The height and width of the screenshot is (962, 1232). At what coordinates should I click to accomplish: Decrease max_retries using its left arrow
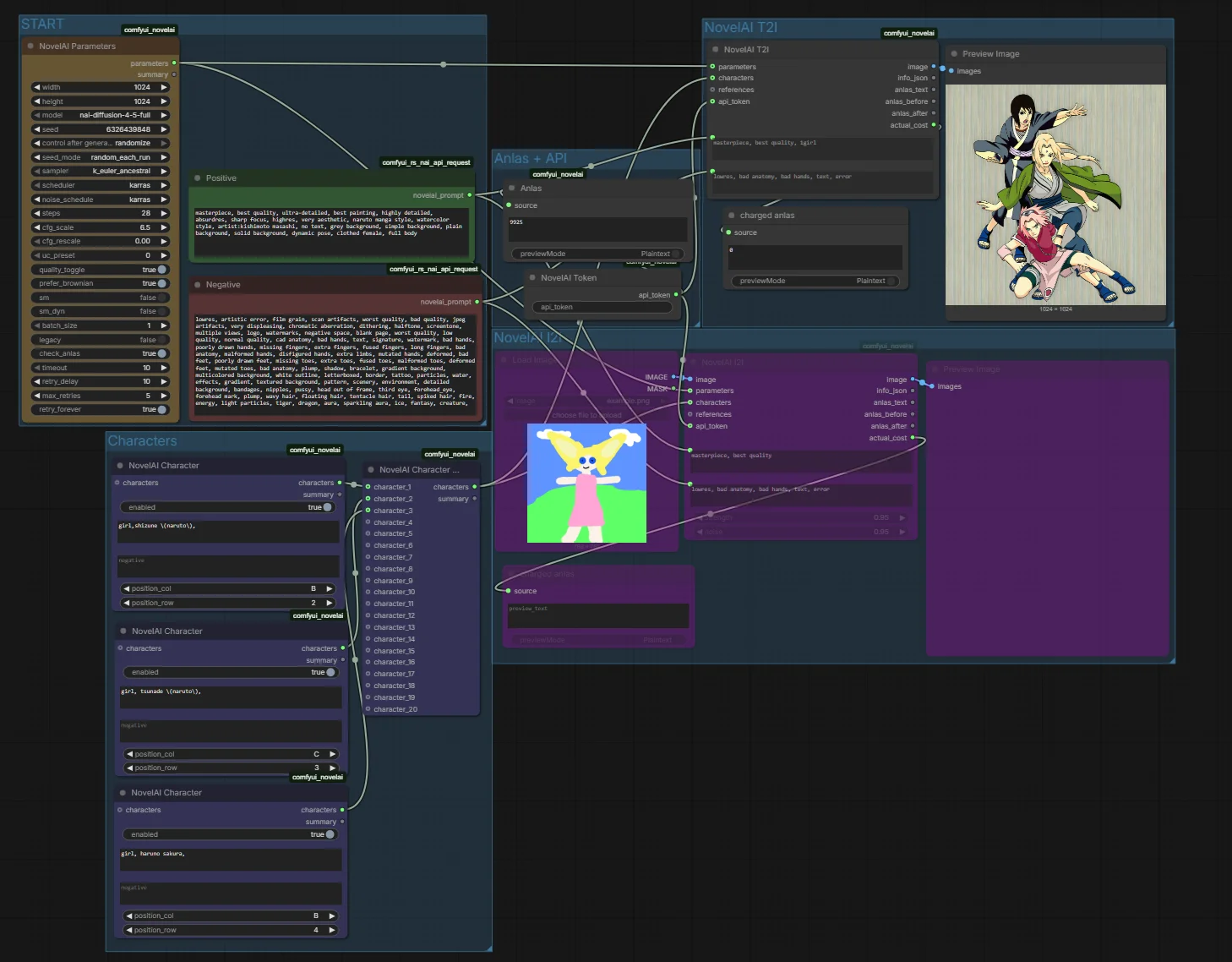(37, 396)
